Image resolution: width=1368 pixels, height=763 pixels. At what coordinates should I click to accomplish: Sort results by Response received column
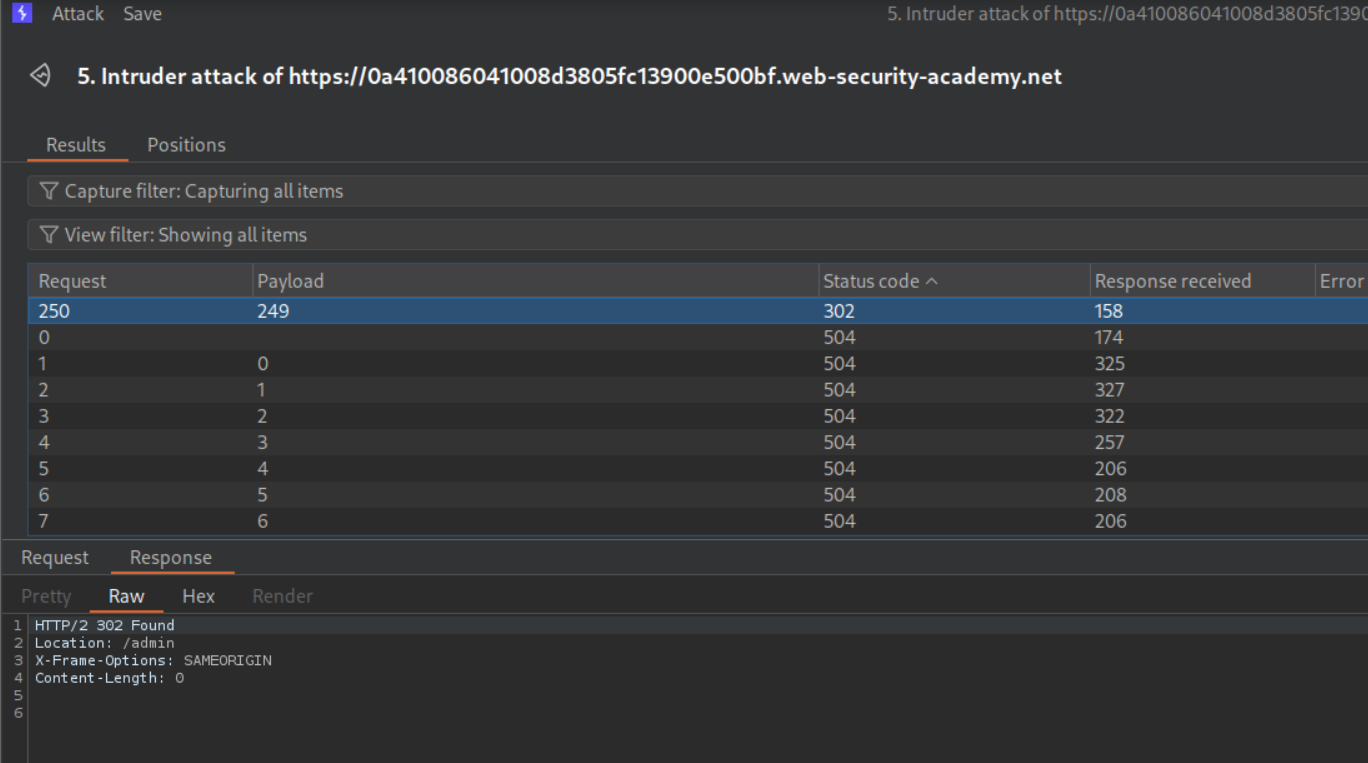pos(1173,281)
